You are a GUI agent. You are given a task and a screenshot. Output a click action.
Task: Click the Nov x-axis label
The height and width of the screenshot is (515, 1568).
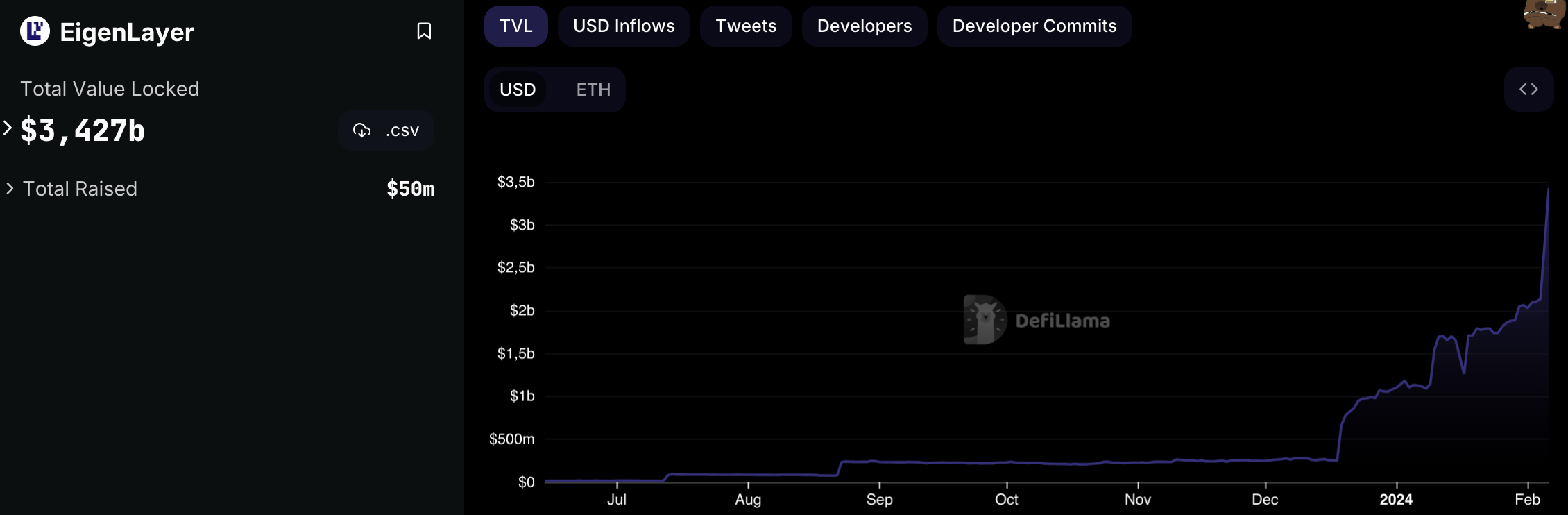click(x=1138, y=499)
